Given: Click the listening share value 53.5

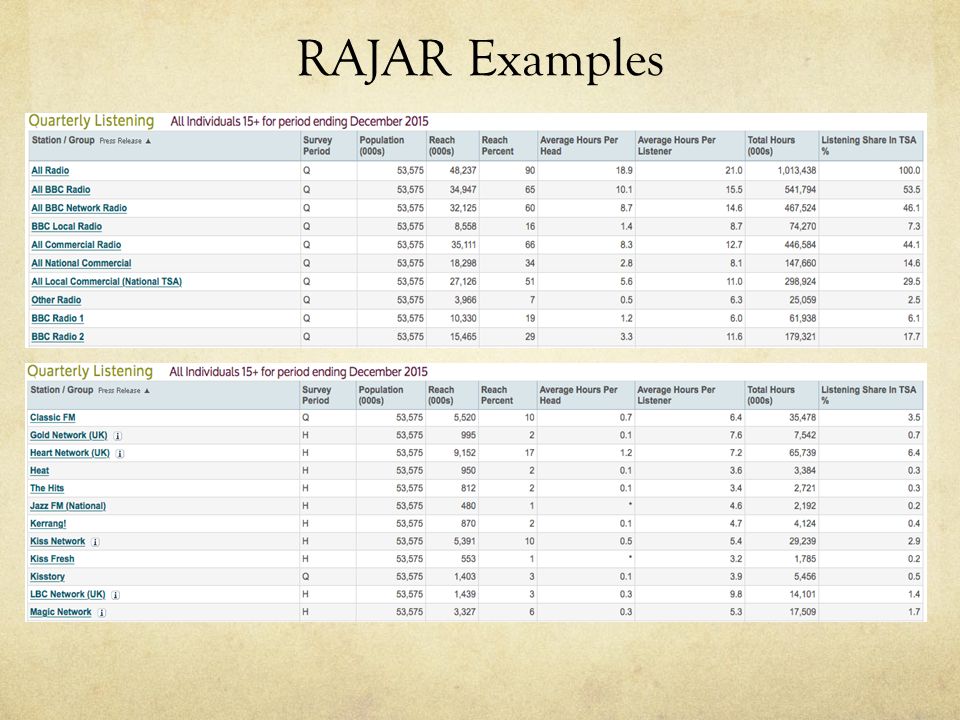Looking at the screenshot, I should (x=912, y=190).
